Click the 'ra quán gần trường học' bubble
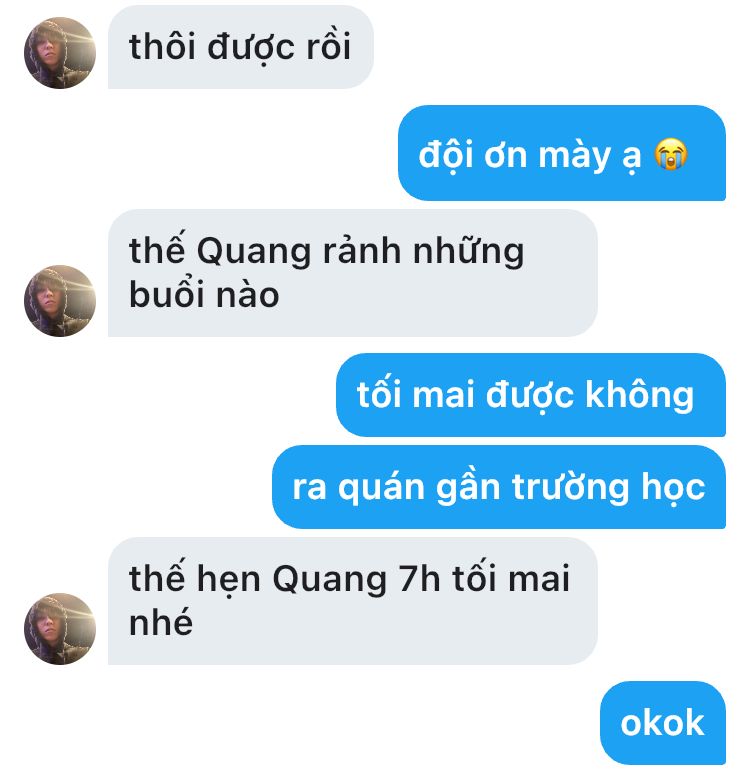Image resolution: width=750 pixels, height=779 pixels. [x=499, y=487]
